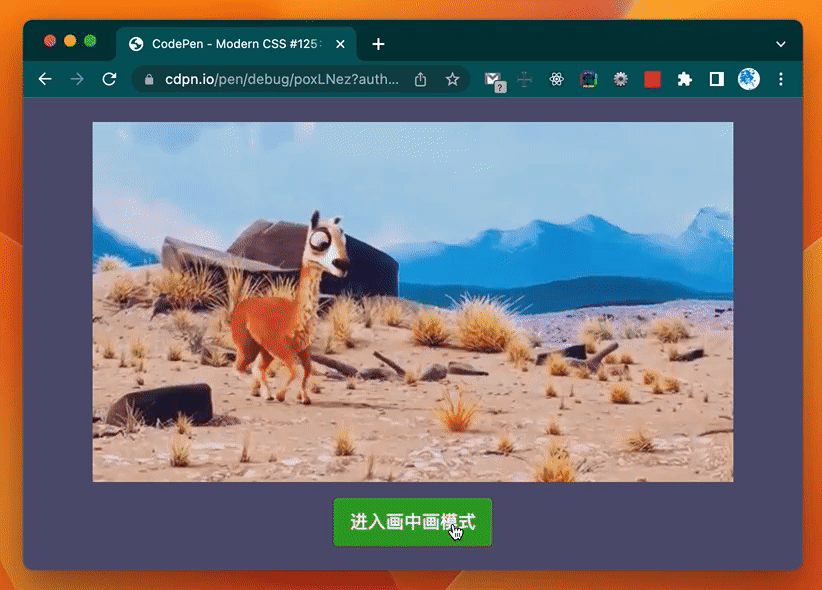Open the colorful monitor extension icon
The width and height of the screenshot is (822, 590).
[x=589, y=79]
